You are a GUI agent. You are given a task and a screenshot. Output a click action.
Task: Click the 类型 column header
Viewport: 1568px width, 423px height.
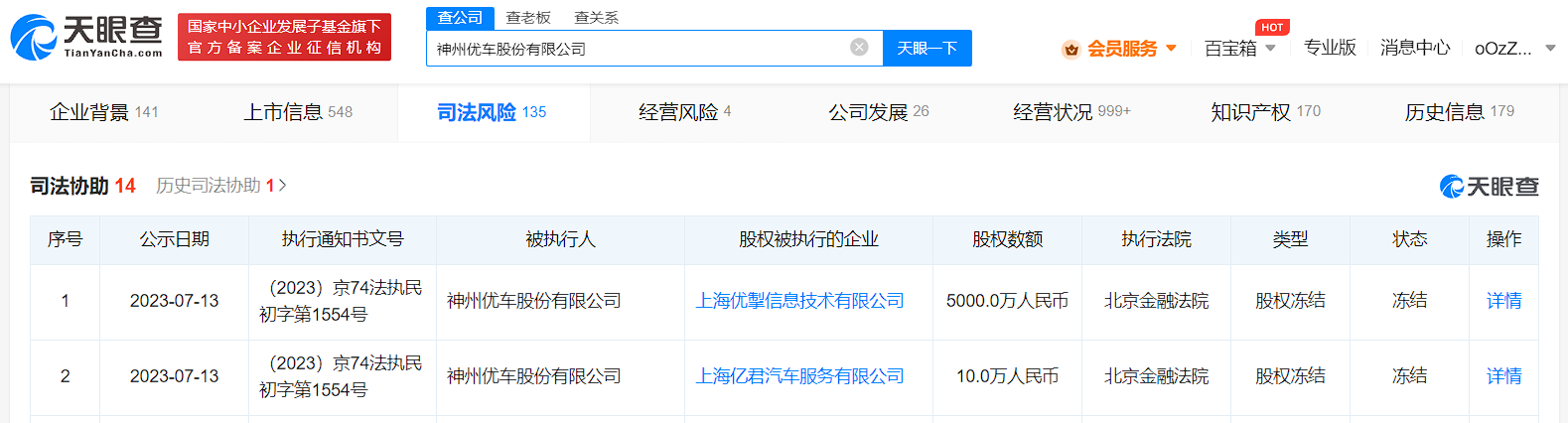point(1290,239)
